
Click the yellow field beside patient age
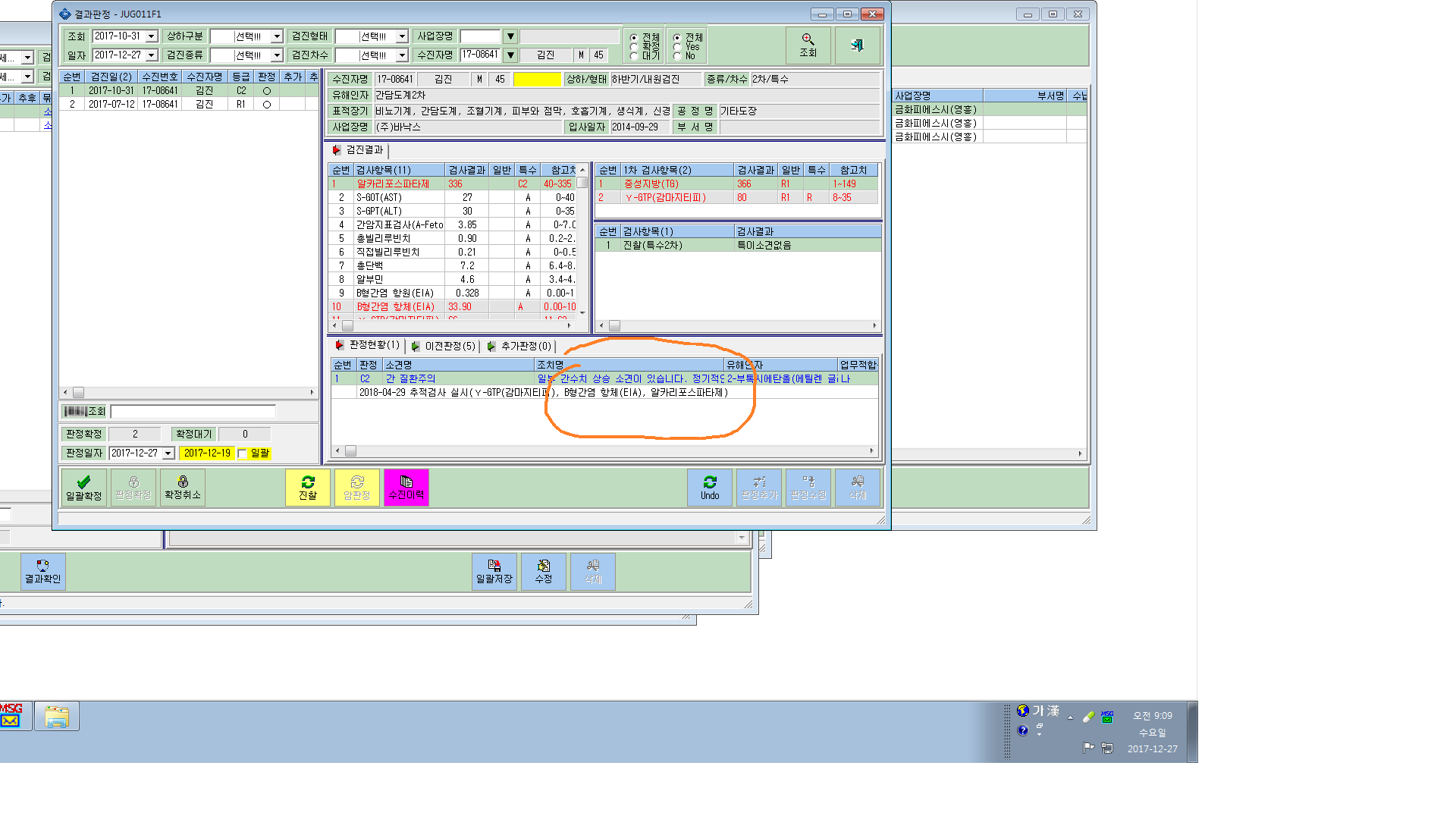tap(537, 79)
